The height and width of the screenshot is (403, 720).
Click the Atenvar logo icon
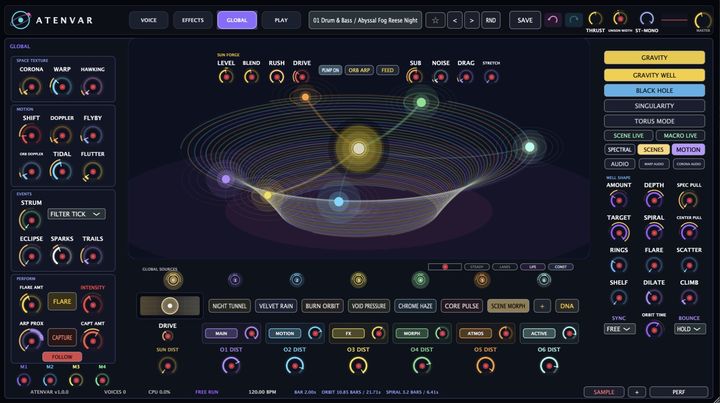pos(20,20)
